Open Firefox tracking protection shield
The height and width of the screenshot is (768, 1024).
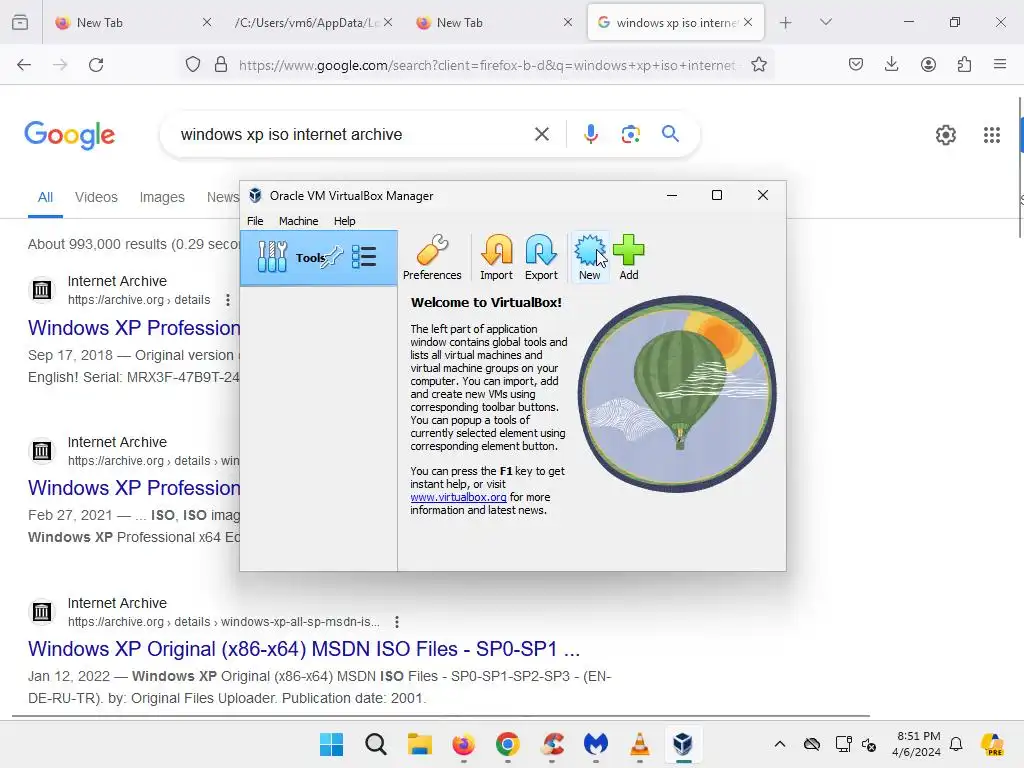[x=193, y=65]
